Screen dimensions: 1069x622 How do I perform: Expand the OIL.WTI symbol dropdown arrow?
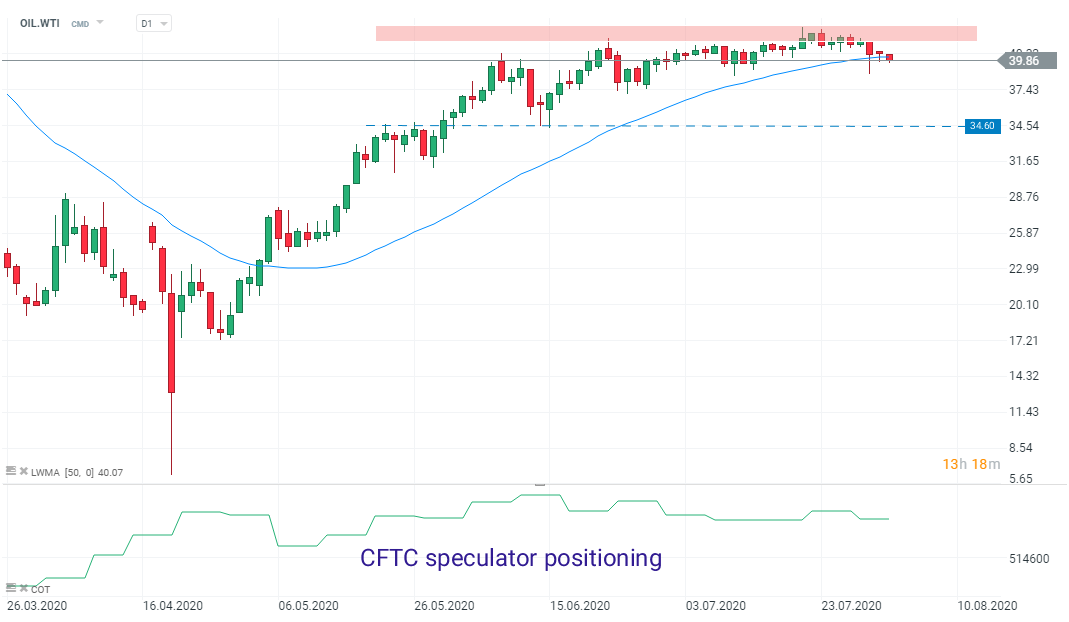(100, 22)
